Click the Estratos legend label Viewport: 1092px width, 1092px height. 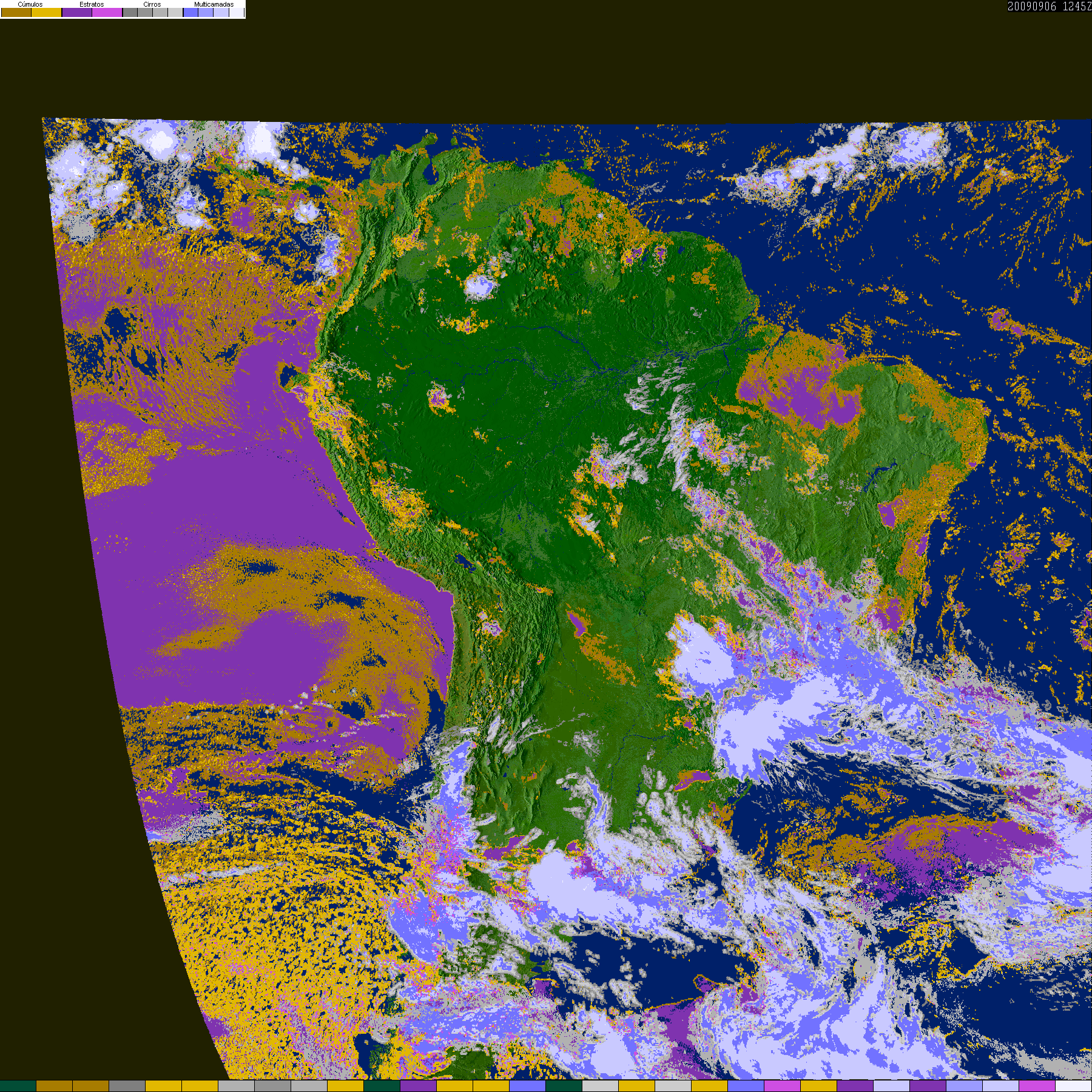[92, 4]
